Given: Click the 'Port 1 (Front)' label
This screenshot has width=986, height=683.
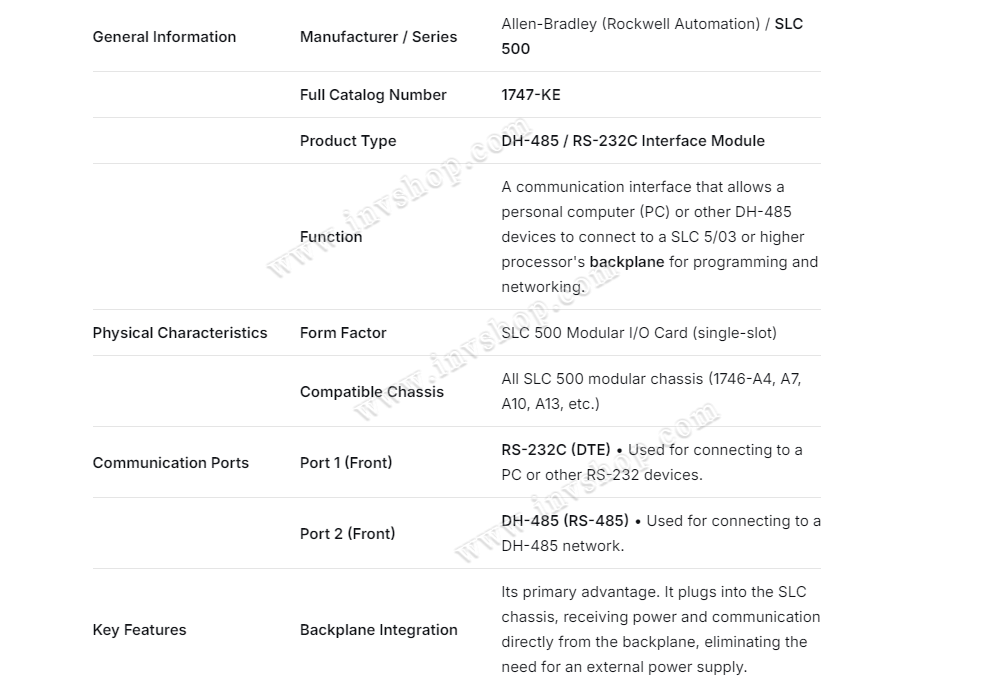Looking at the screenshot, I should click(346, 463).
